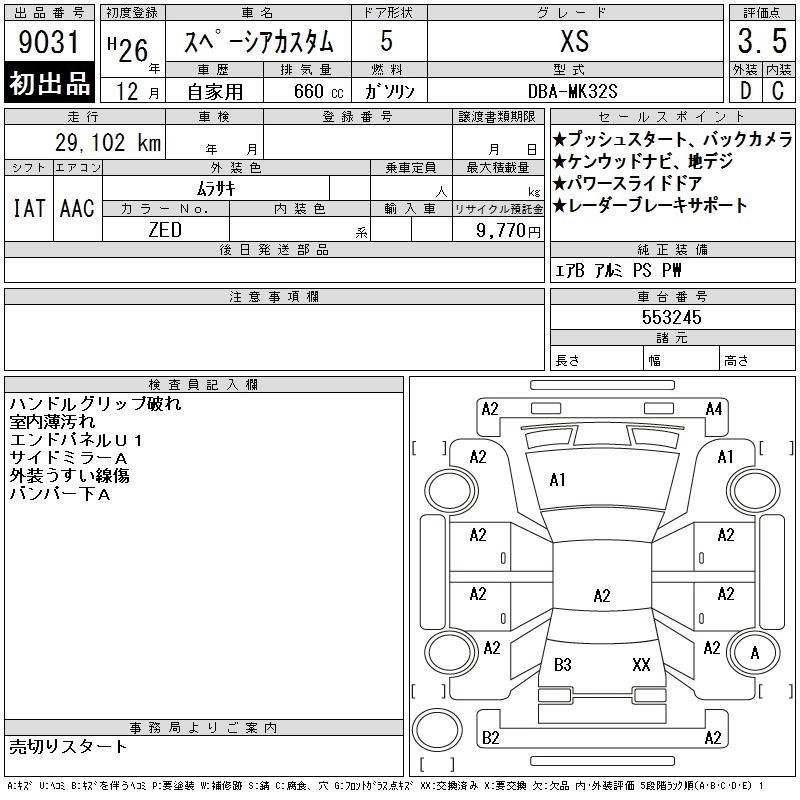Viewport: 800px width, 800px height.
Task: Click the 諸元 header
Action: (672, 338)
